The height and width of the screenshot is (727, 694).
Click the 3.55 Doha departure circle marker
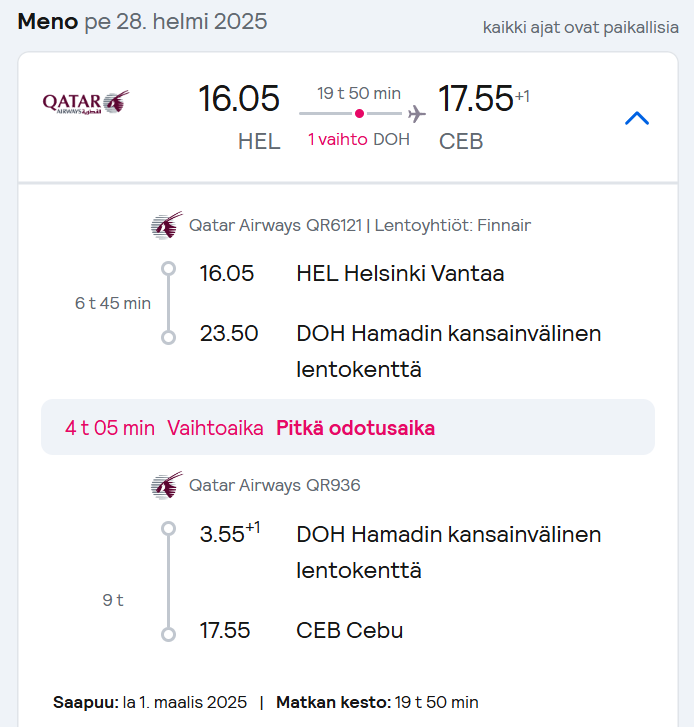pyautogui.click(x=168, y=529)
